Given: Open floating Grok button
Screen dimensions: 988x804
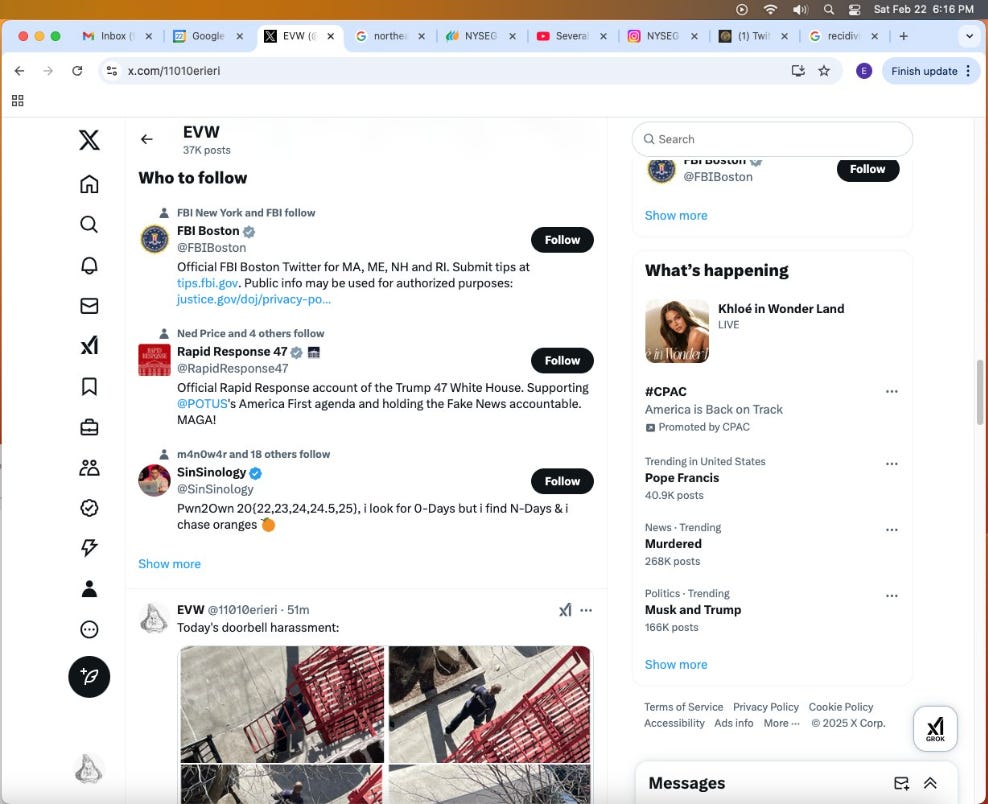Looking at the screenshot, I should click(935, 729).
